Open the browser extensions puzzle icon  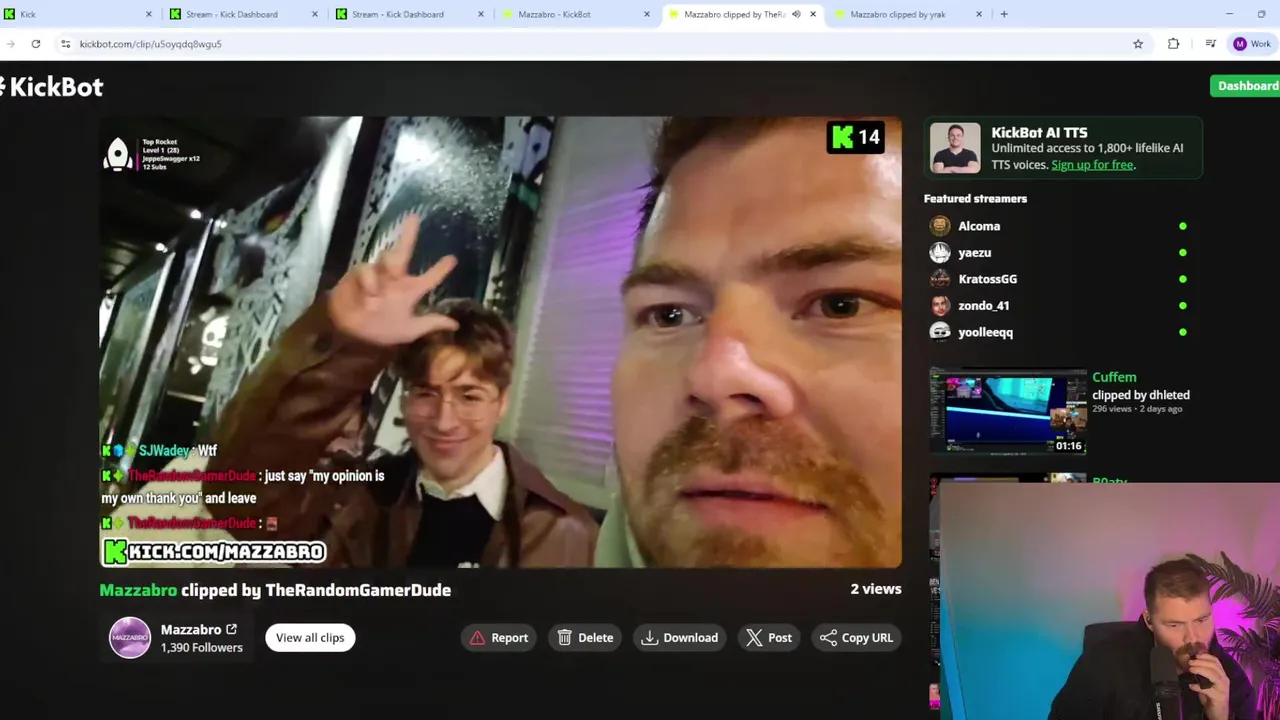1174,44
